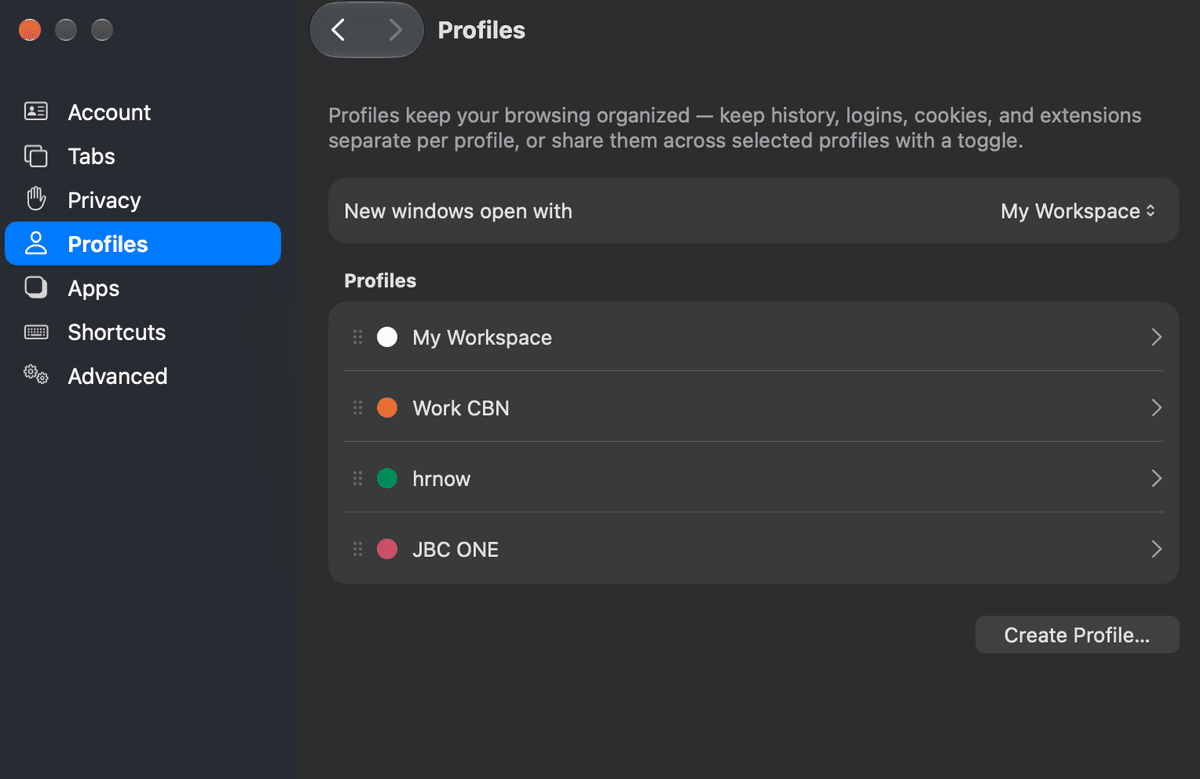Click the Profiles window title text
Screen dimensions: 1200x779
(481, 30)
